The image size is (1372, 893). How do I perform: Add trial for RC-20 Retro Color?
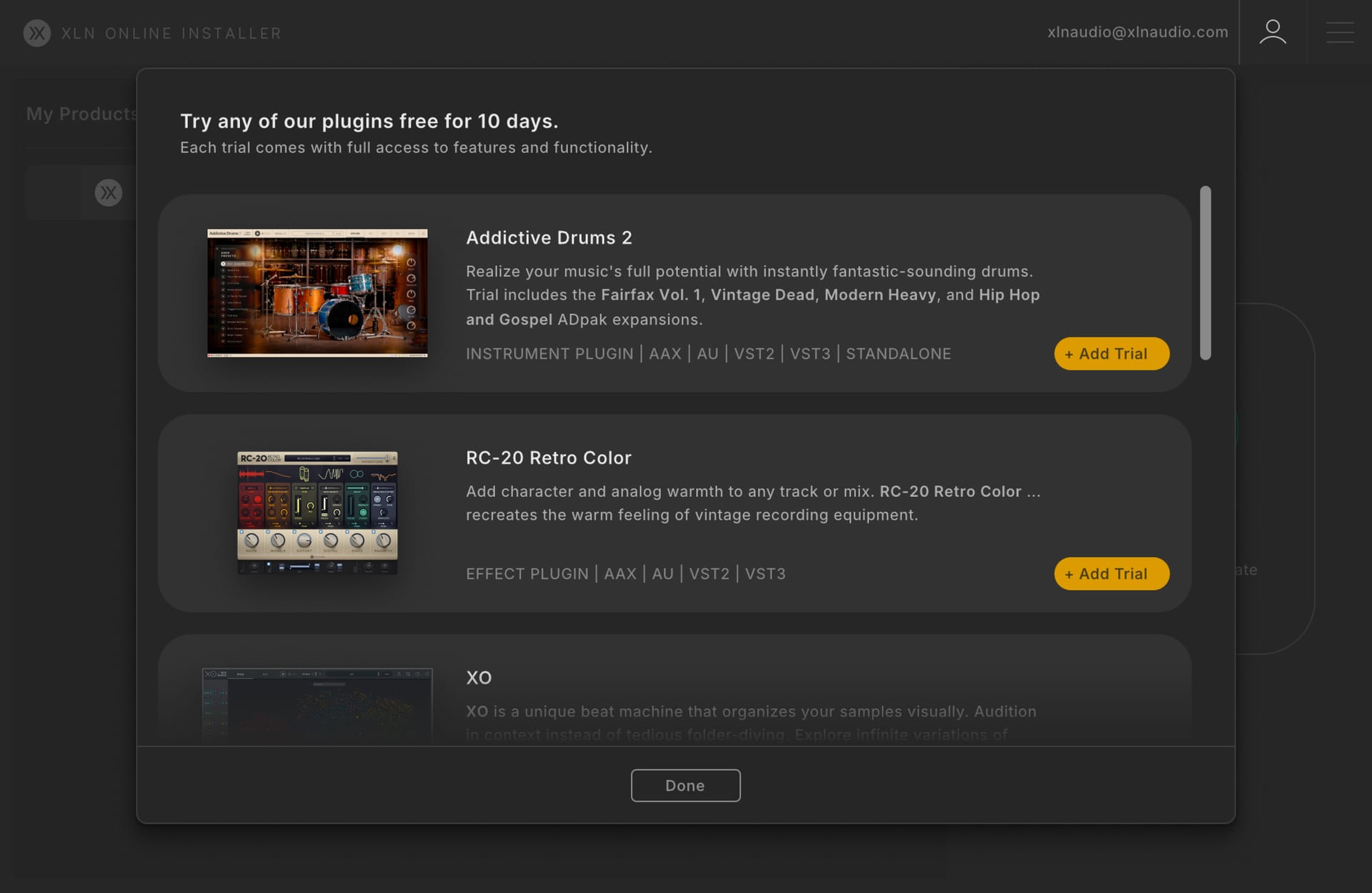1111,573
